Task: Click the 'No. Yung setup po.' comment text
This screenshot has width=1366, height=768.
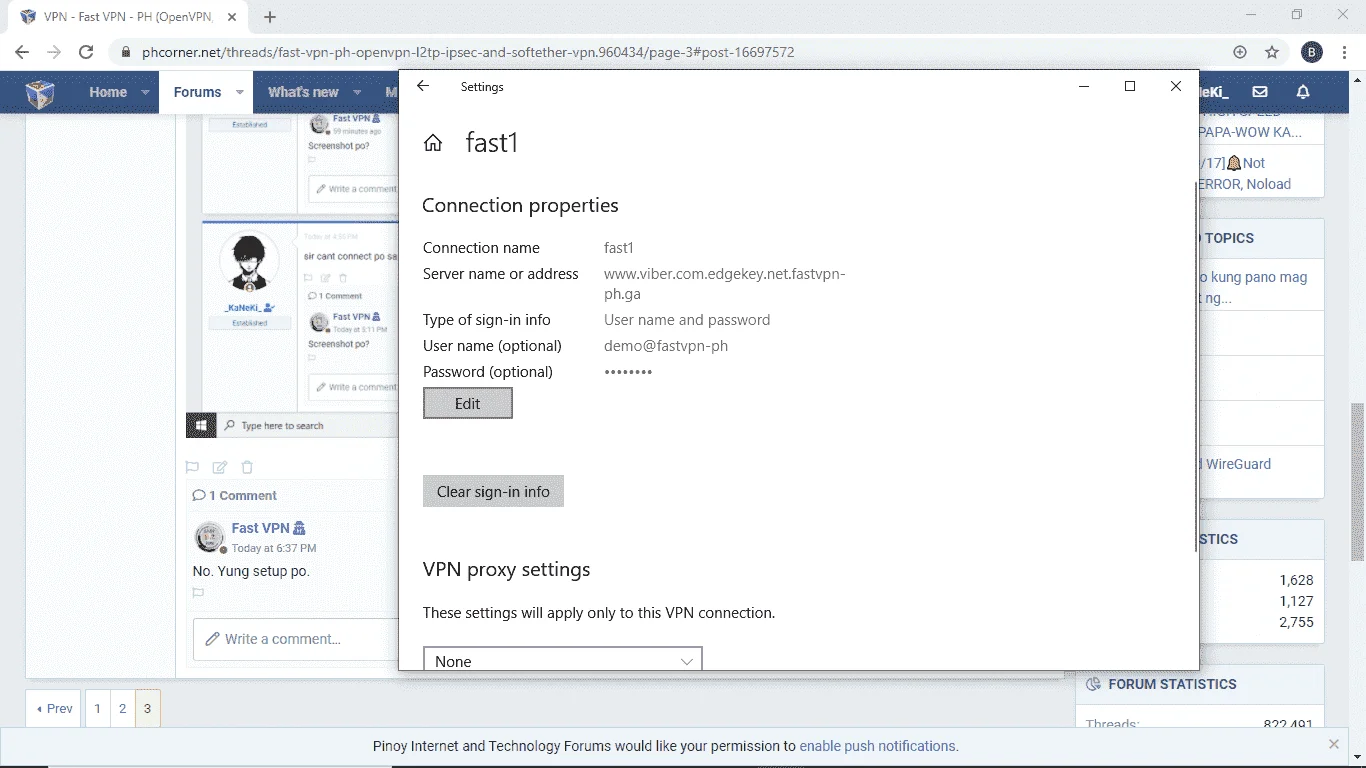Action: coord(251,571)
